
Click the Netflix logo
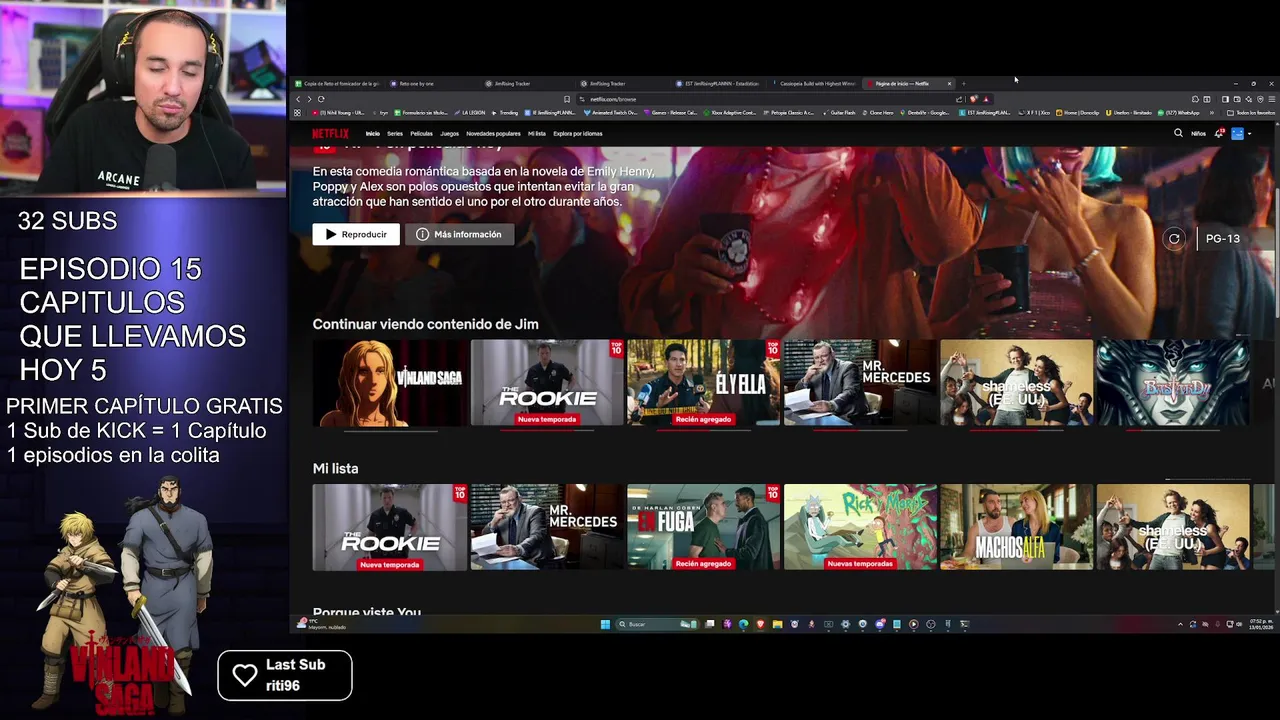click(330, 133)
